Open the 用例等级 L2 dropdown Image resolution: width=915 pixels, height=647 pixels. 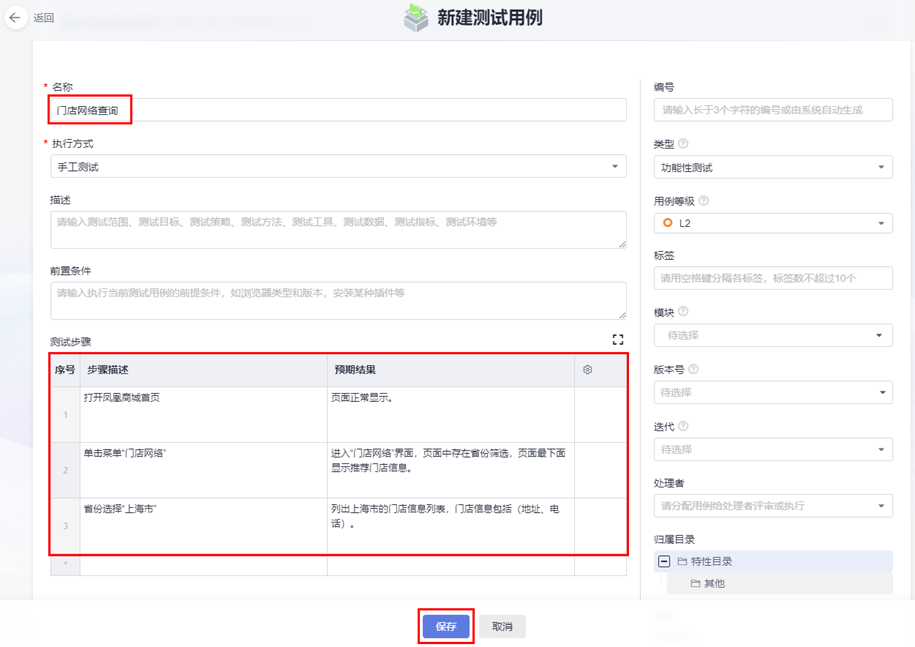tap(773, 223)
